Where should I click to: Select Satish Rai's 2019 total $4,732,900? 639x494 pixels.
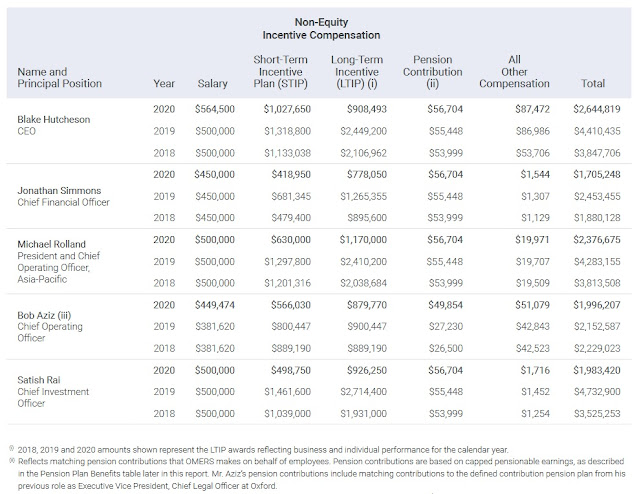tap(597, 392)
